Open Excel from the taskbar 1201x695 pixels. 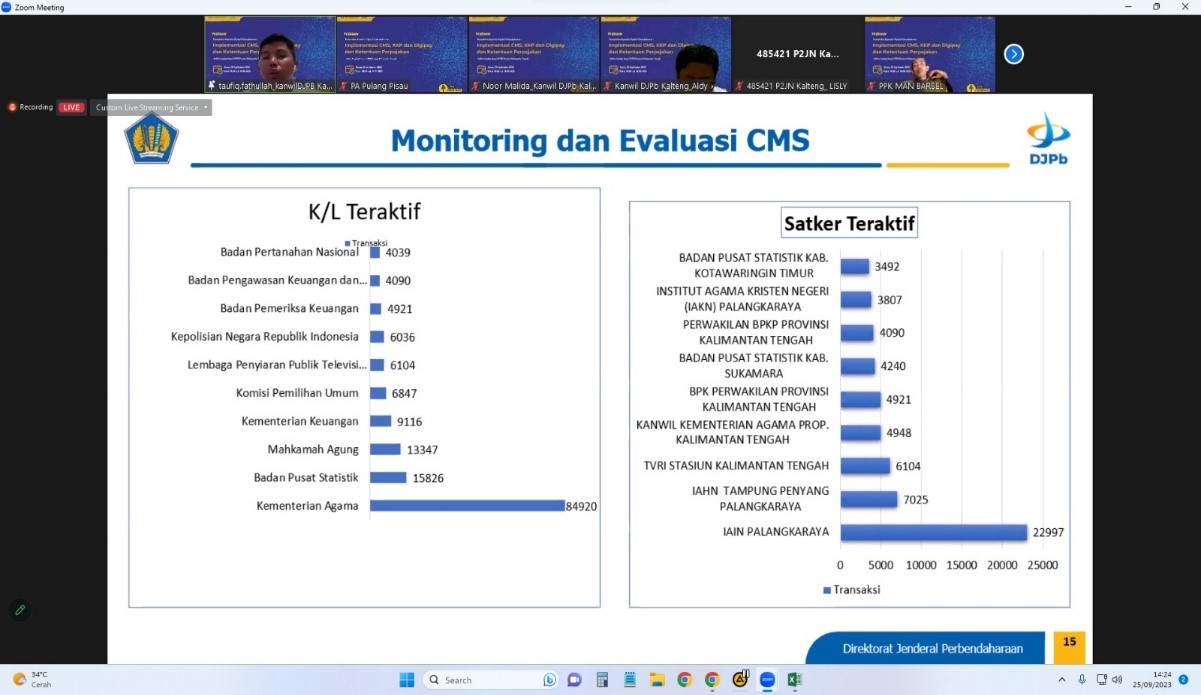pos(794,680)
